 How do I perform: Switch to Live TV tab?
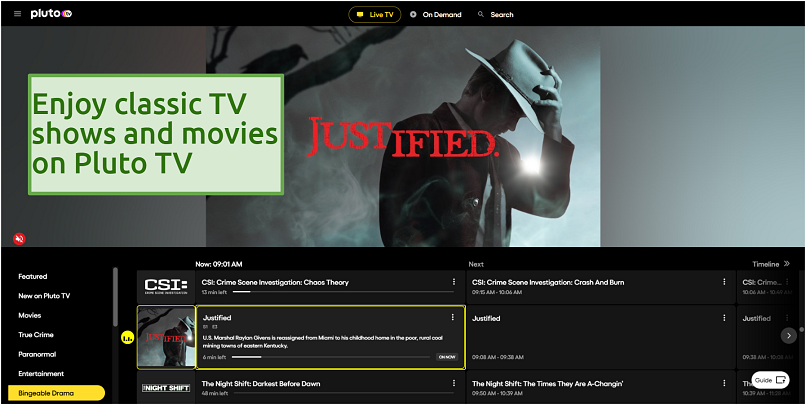tap(375, 14)
